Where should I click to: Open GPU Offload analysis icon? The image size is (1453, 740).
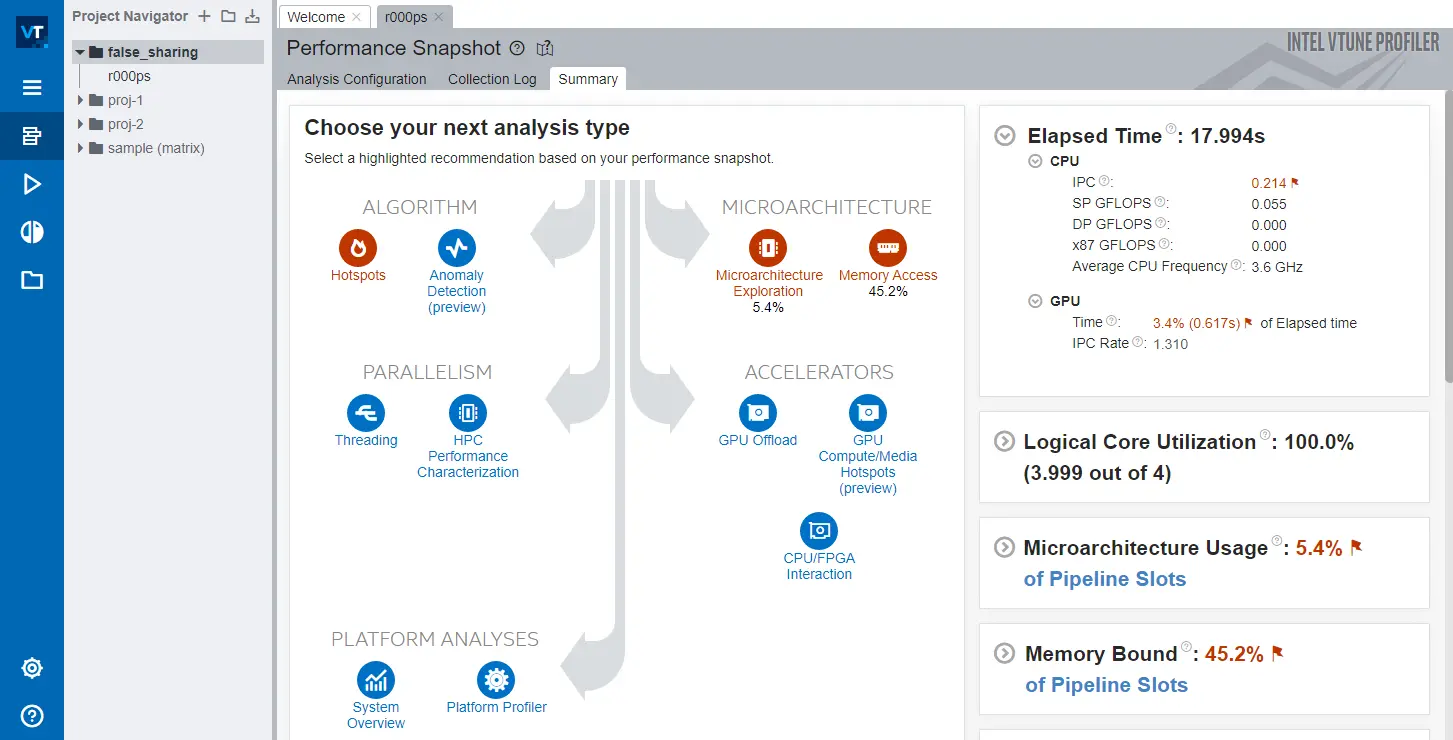click(x=758, y=412)
